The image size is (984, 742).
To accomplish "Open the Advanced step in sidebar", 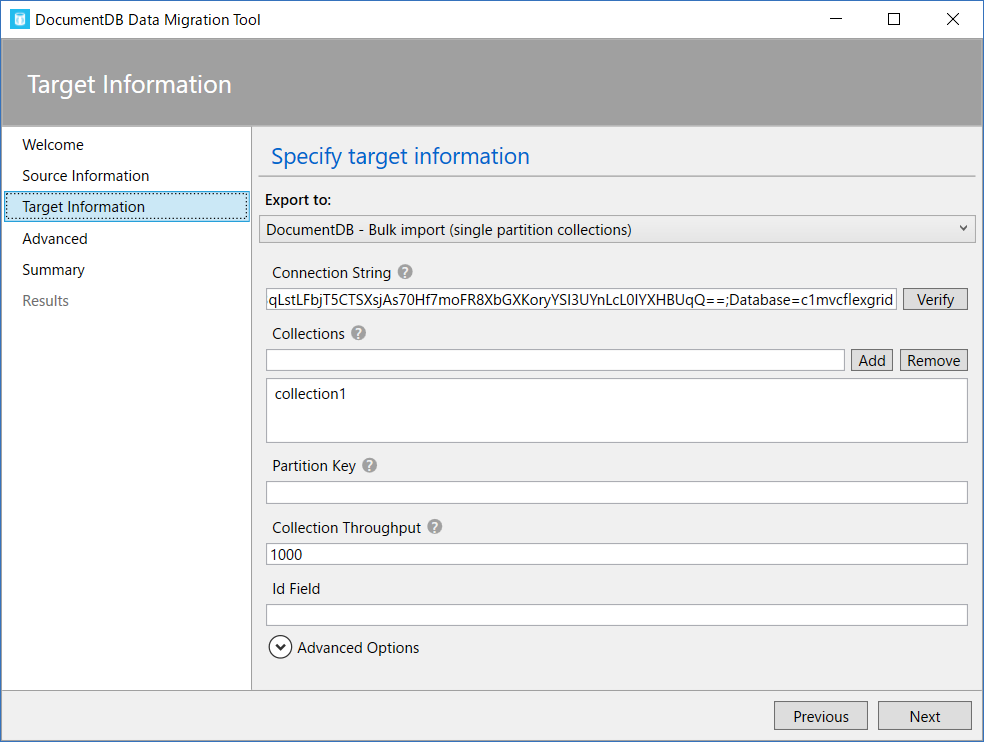I will click(55, 239).
